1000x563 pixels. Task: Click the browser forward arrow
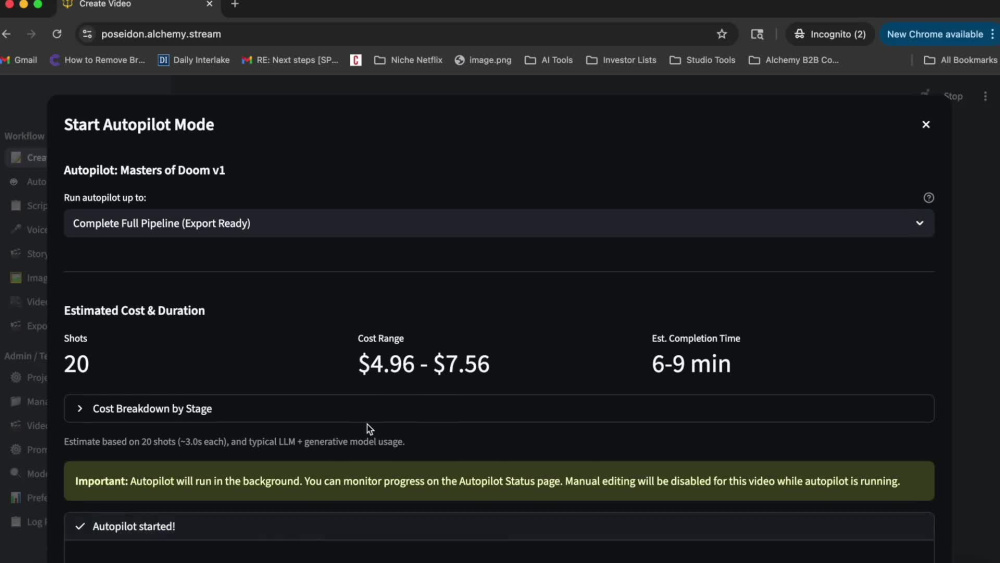(31, 34)
